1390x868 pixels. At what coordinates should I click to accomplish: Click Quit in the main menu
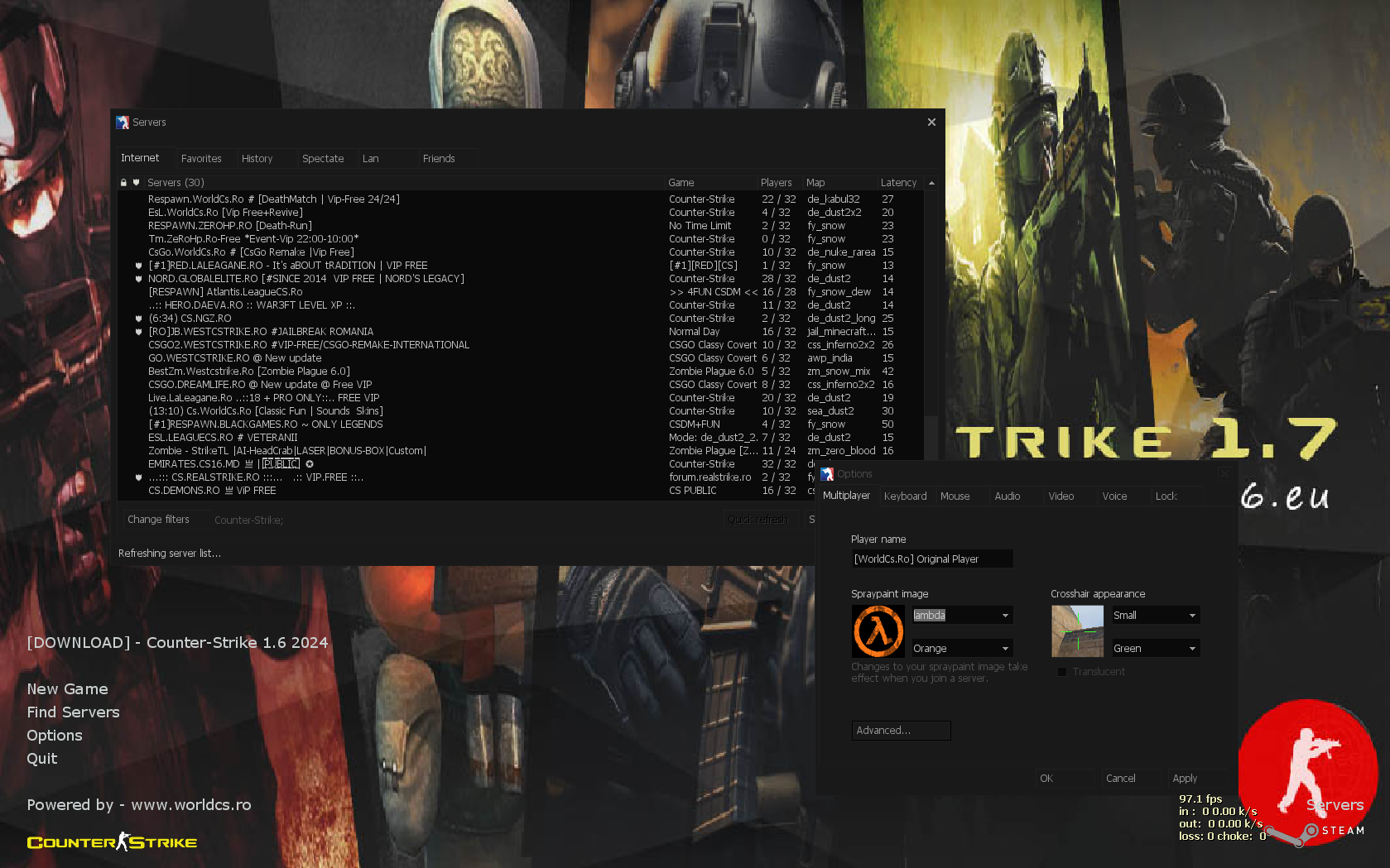(x=42, y=759)
